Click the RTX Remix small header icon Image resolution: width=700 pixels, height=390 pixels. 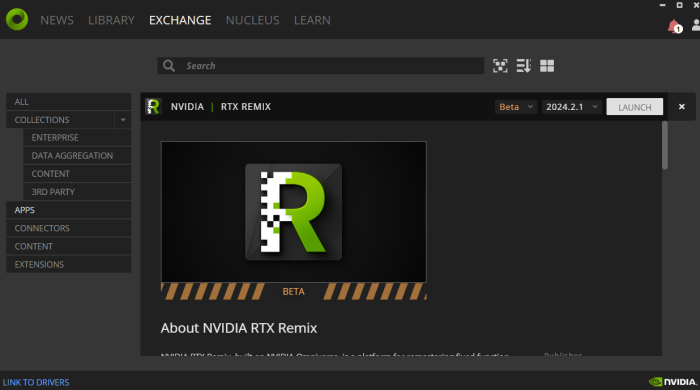coord(153,107)
